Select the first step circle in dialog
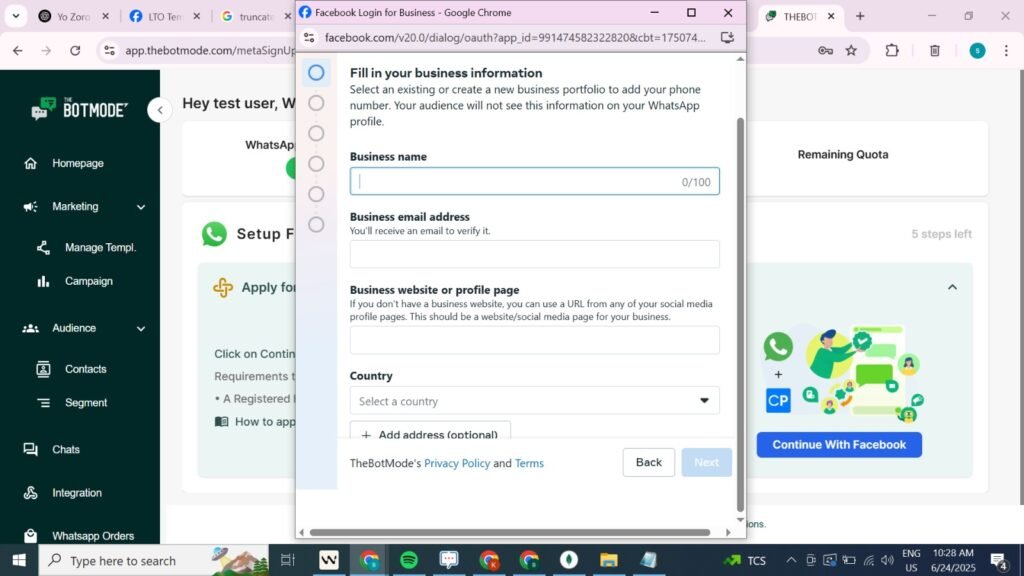The image size is (1024, 576). pyautogui.click(x=316, y=72)
